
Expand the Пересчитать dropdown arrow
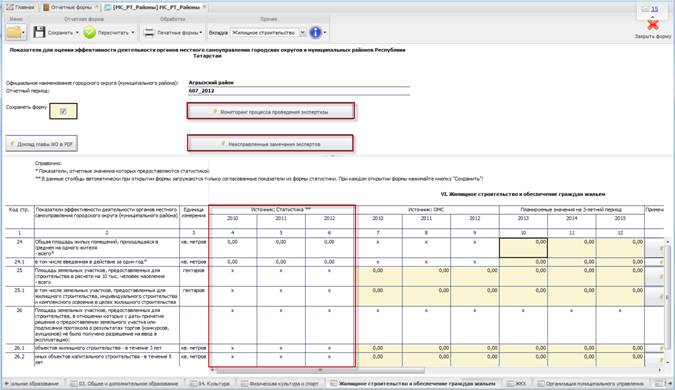pos(133,33)
